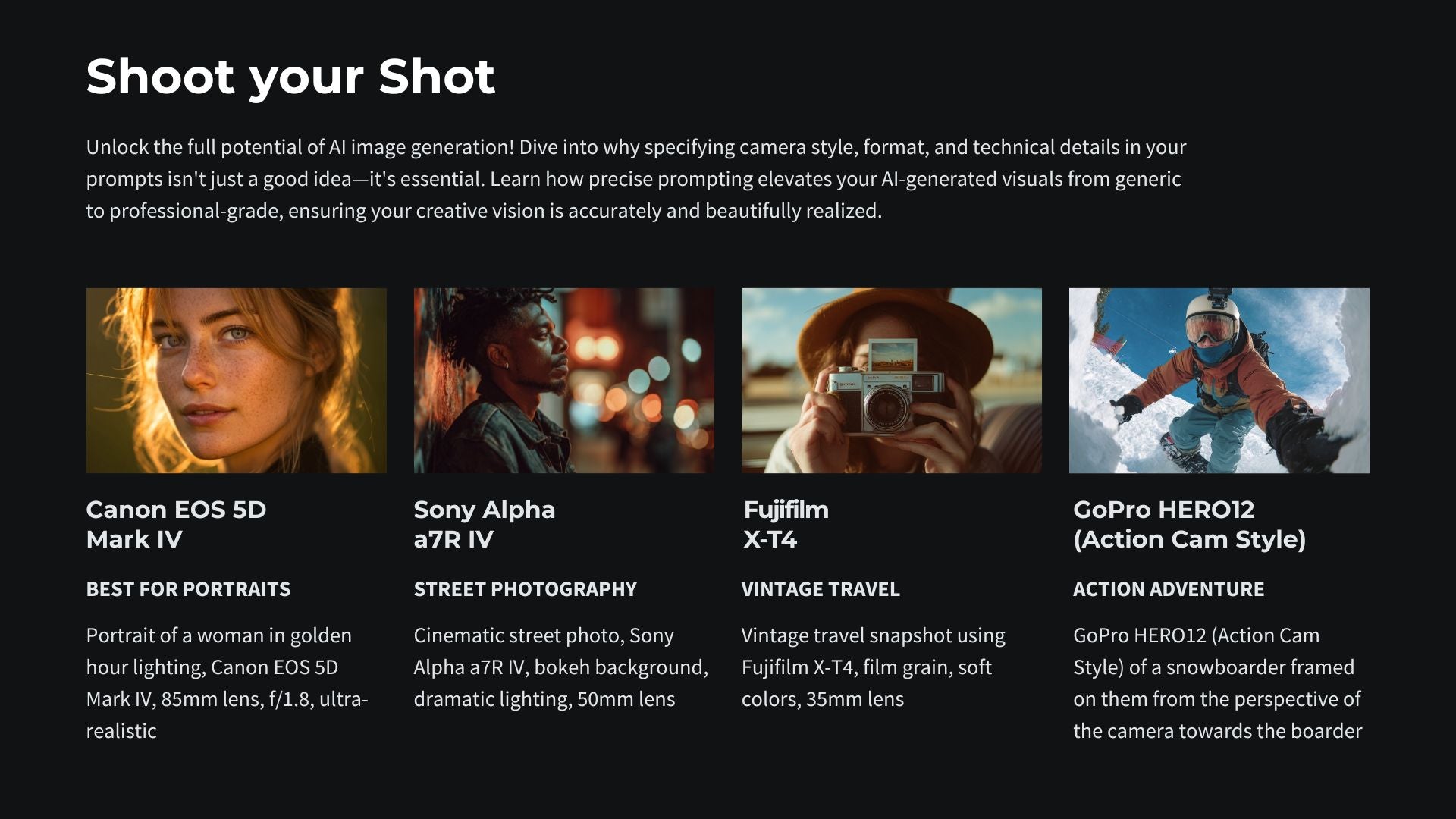
Task: Click the snowboarder's orange ski goggles
Action: 1210,328
